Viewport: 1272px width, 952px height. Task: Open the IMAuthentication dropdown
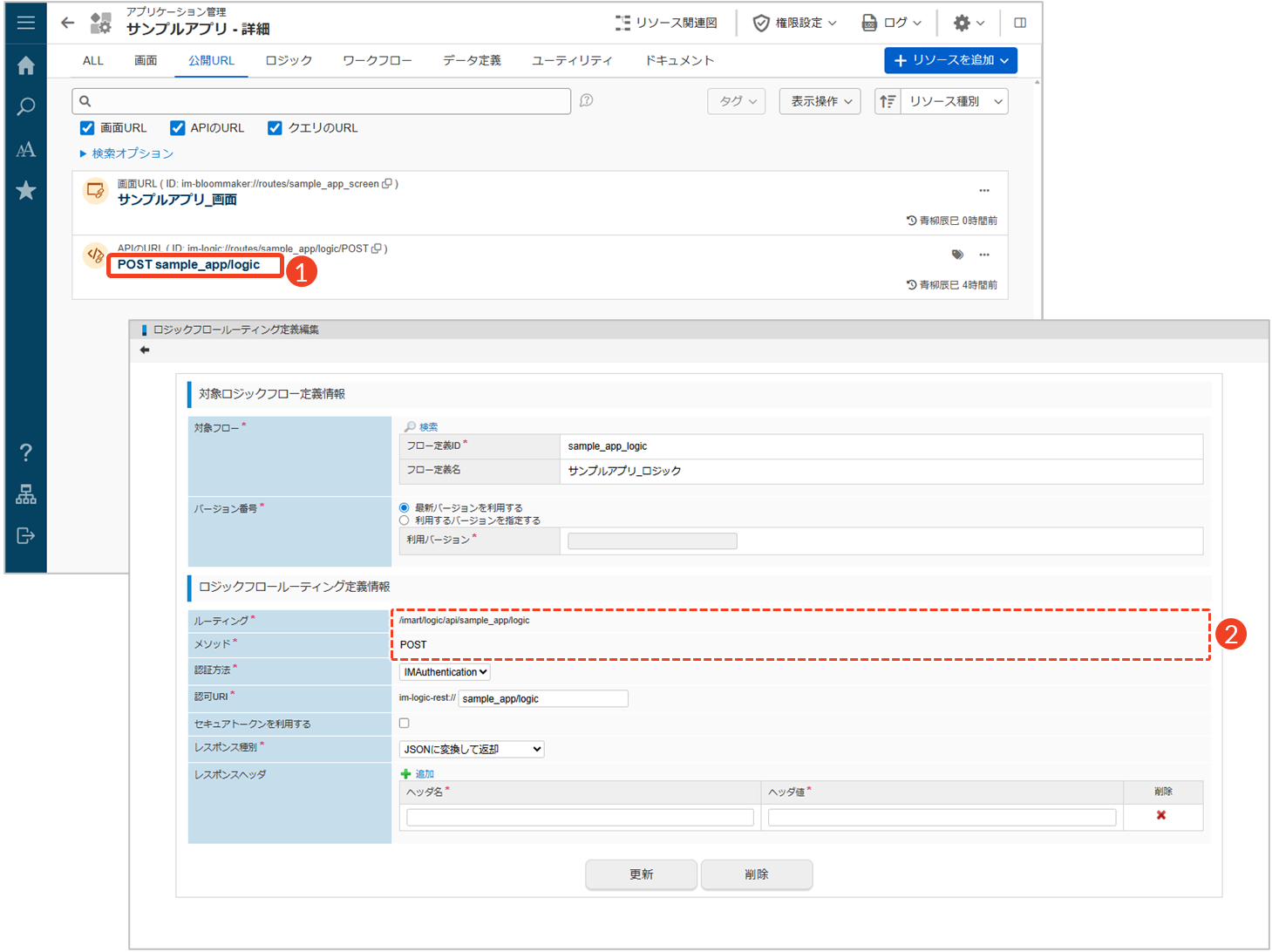point(445,672)
